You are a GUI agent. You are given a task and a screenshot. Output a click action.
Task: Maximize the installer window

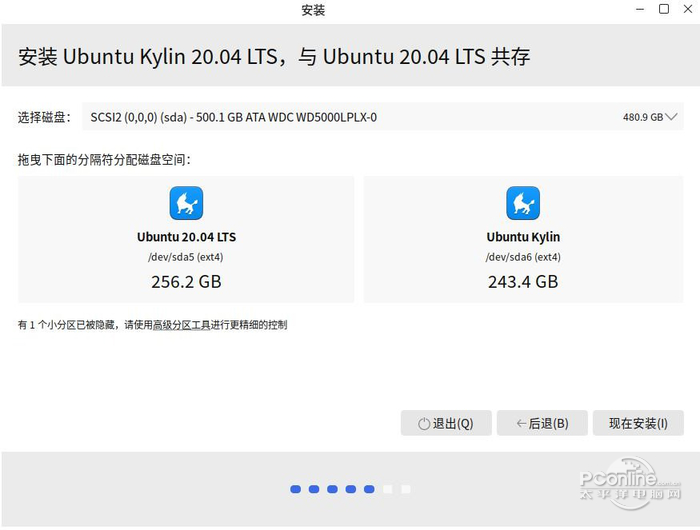664,9
